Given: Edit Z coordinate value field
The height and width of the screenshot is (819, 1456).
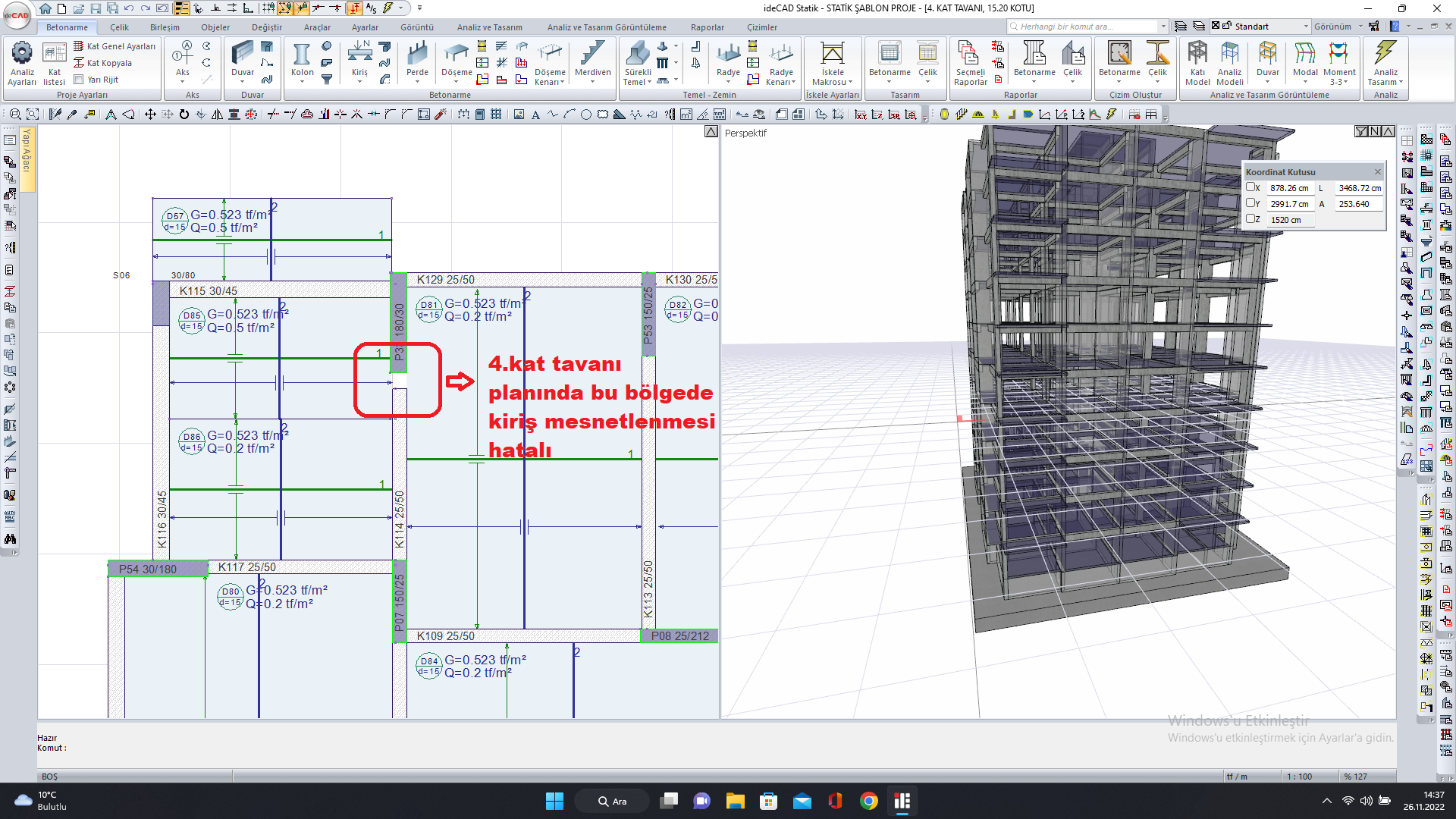Looking at the screenshot, I should [x=1291, y=220].
